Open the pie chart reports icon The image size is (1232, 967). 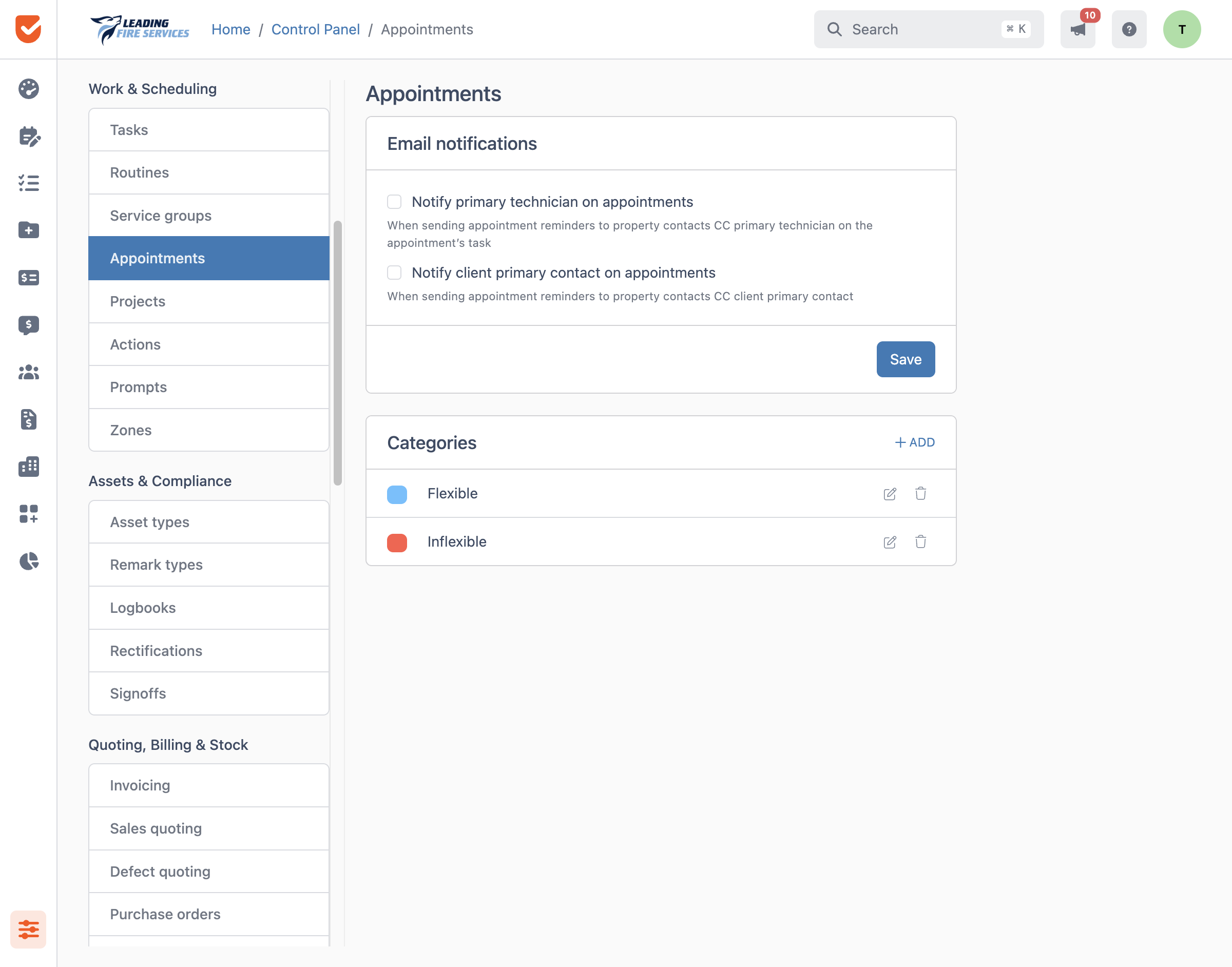coord(28,561)
